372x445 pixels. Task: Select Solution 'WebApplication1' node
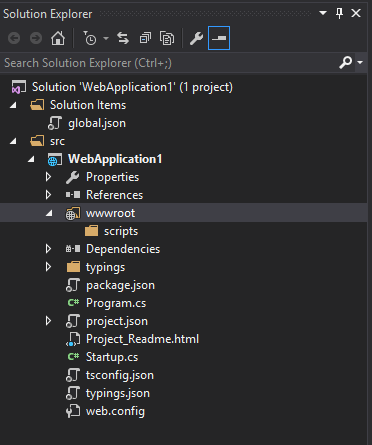pyautogui.click(x=132, y=87)
